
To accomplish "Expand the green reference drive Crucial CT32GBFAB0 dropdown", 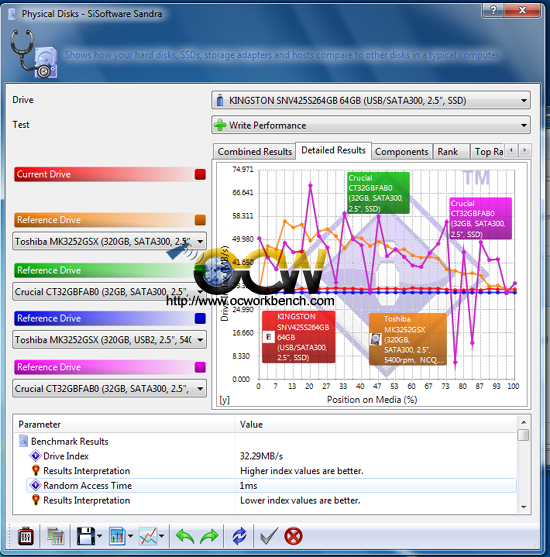I will [109, 292].
